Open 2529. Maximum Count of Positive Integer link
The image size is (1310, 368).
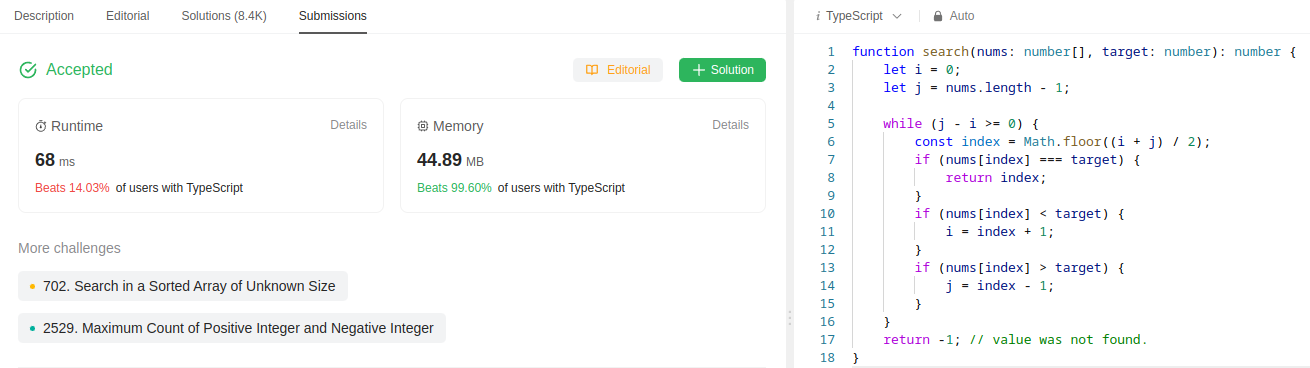point(232,328)
